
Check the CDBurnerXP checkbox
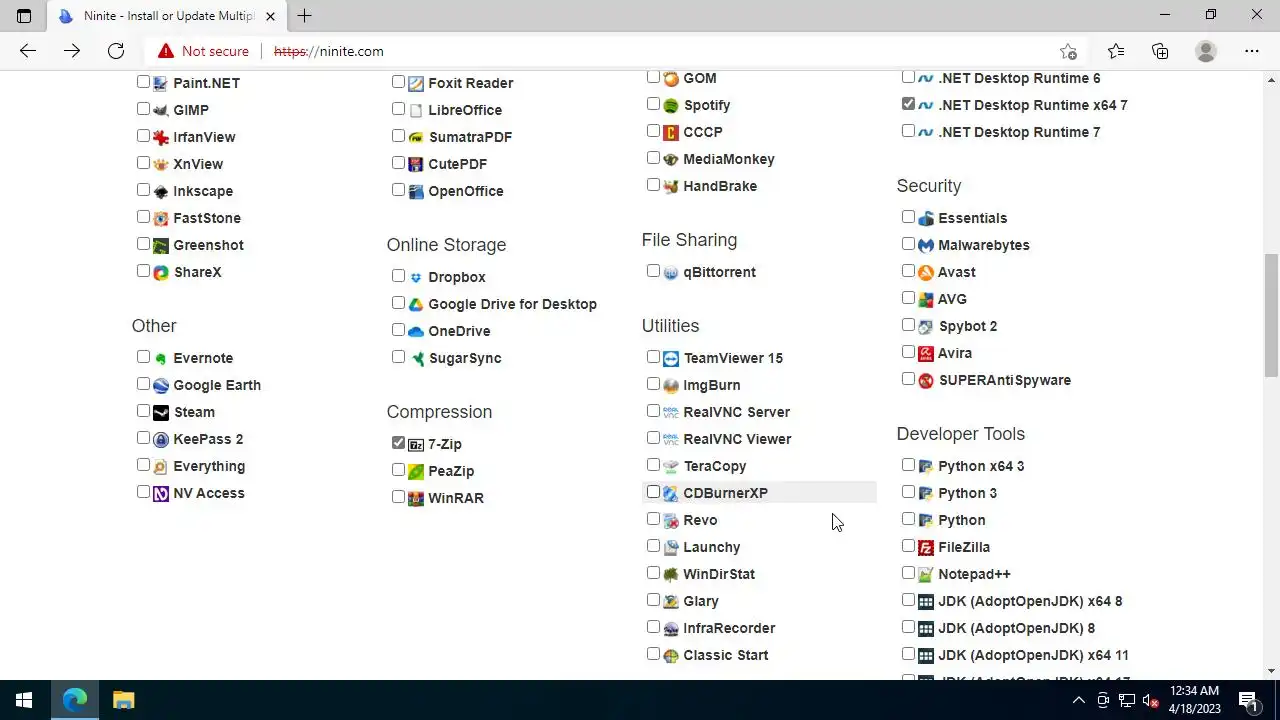653,492
